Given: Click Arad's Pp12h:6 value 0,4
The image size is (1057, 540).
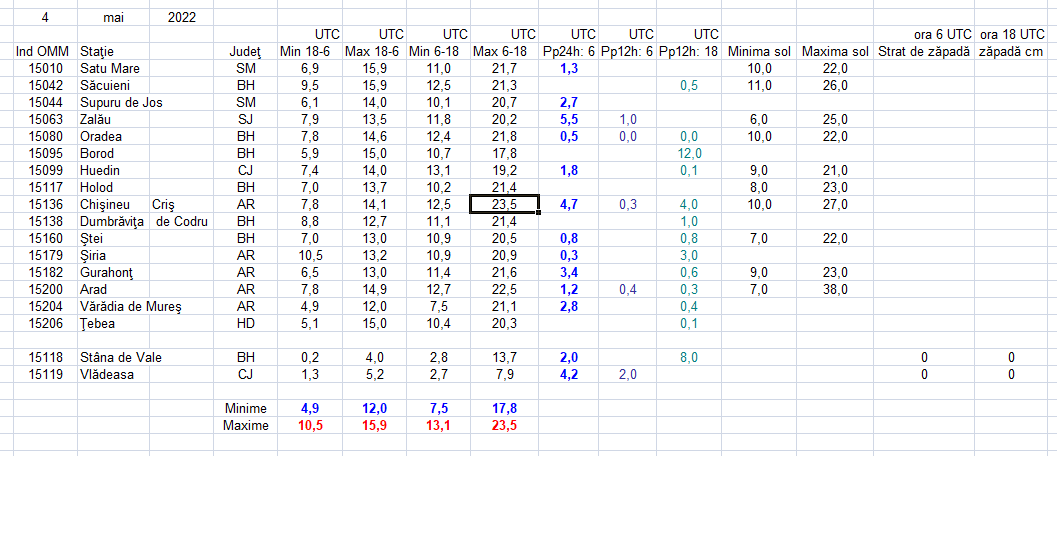Looking at the screenshot, I should pos(628,289).
